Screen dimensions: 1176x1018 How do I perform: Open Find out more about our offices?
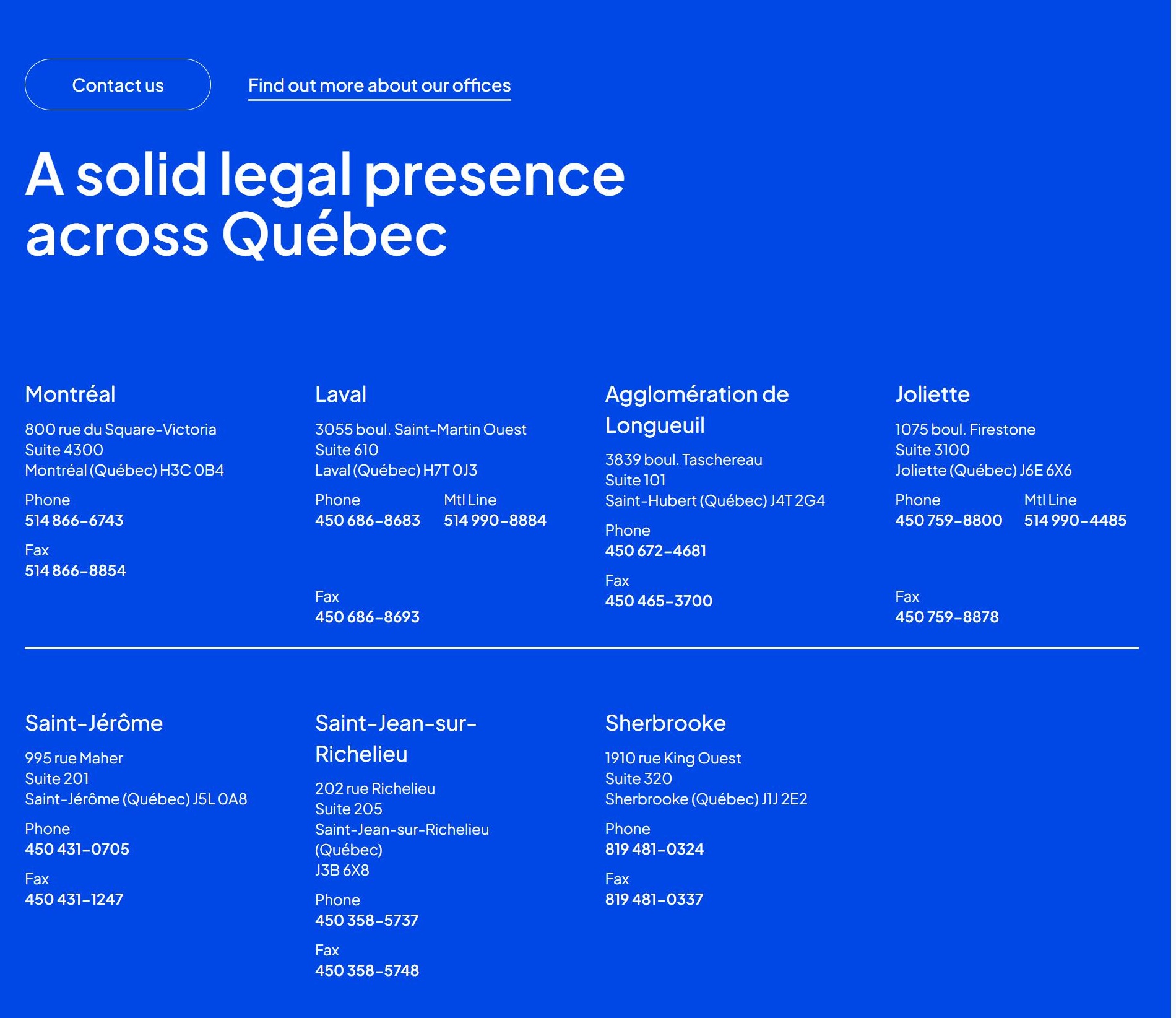click(x=379, y=85)
